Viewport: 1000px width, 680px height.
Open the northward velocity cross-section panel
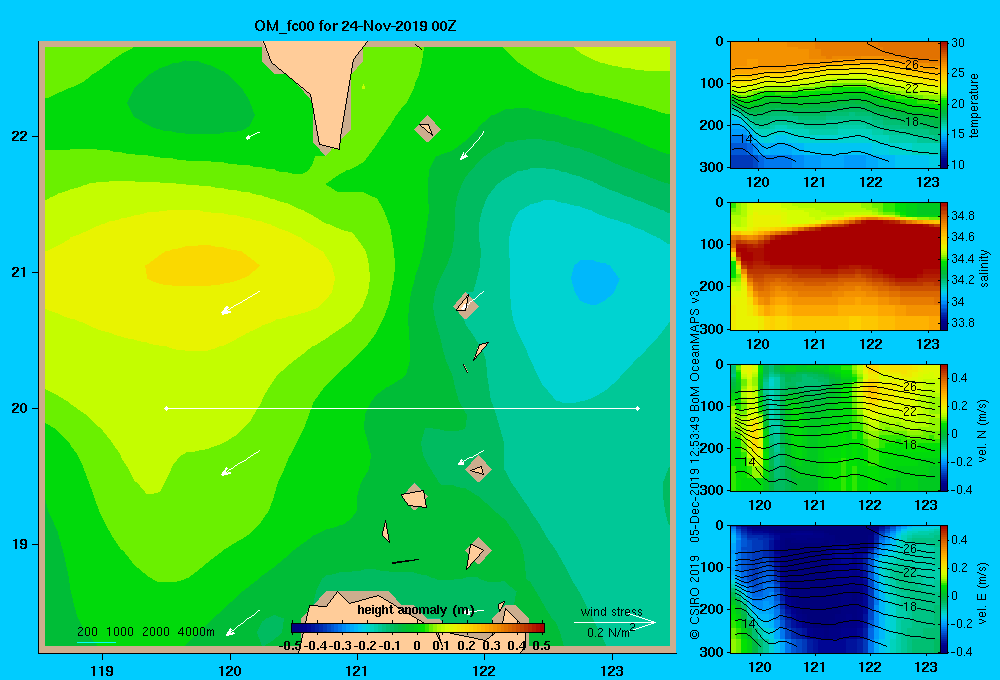coord(835,428)
